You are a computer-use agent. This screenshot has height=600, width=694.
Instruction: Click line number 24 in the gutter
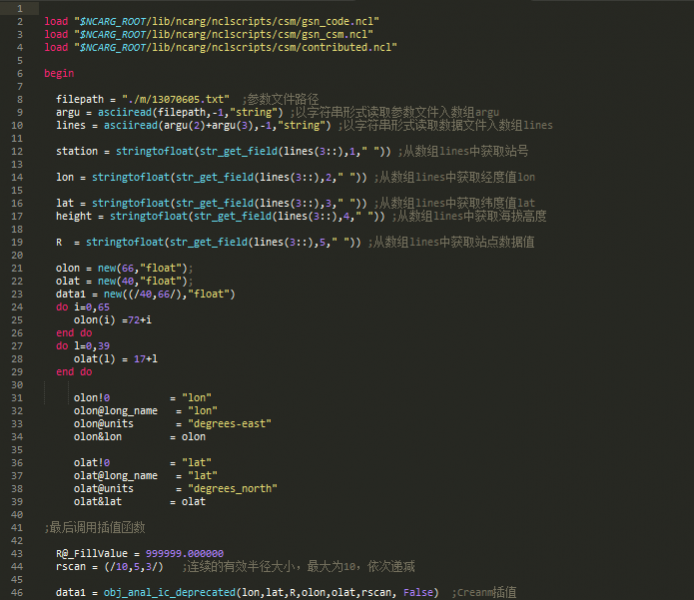point(17,307)
